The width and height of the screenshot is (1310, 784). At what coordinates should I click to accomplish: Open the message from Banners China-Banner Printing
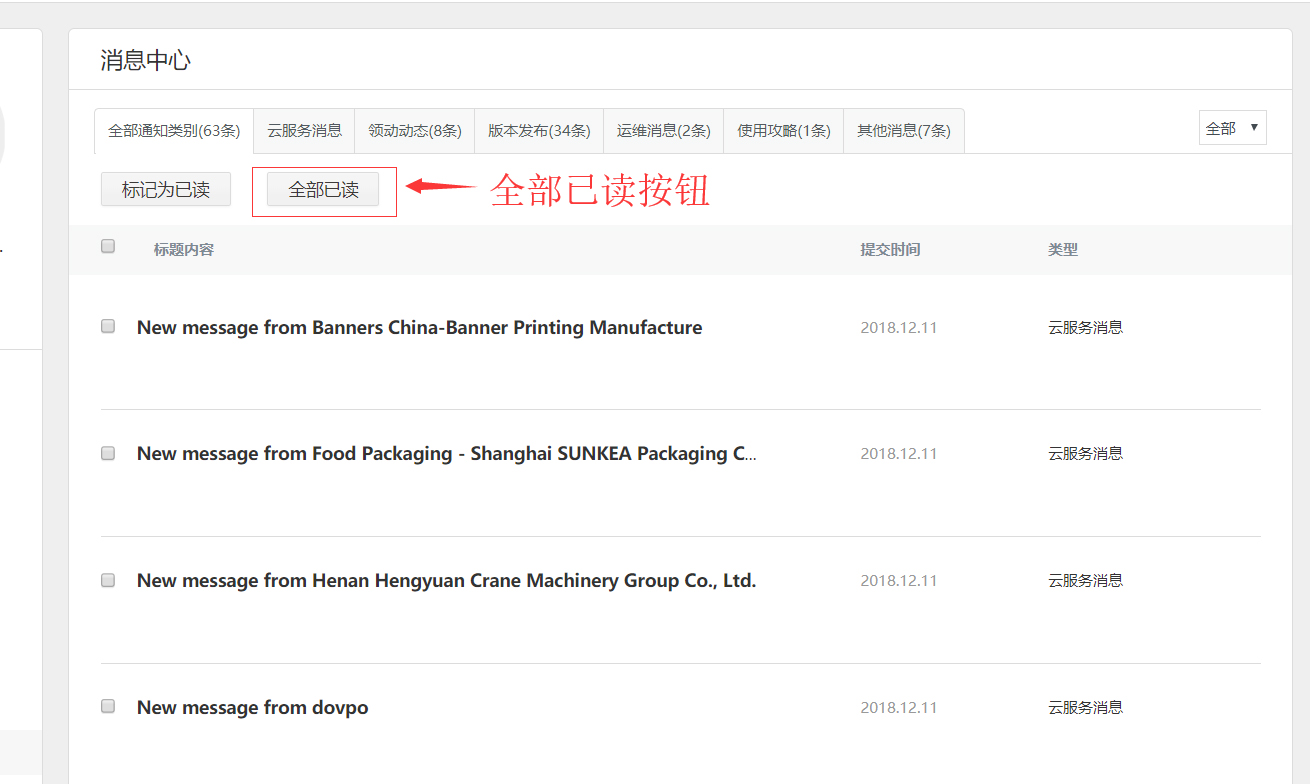coord(419,328)
